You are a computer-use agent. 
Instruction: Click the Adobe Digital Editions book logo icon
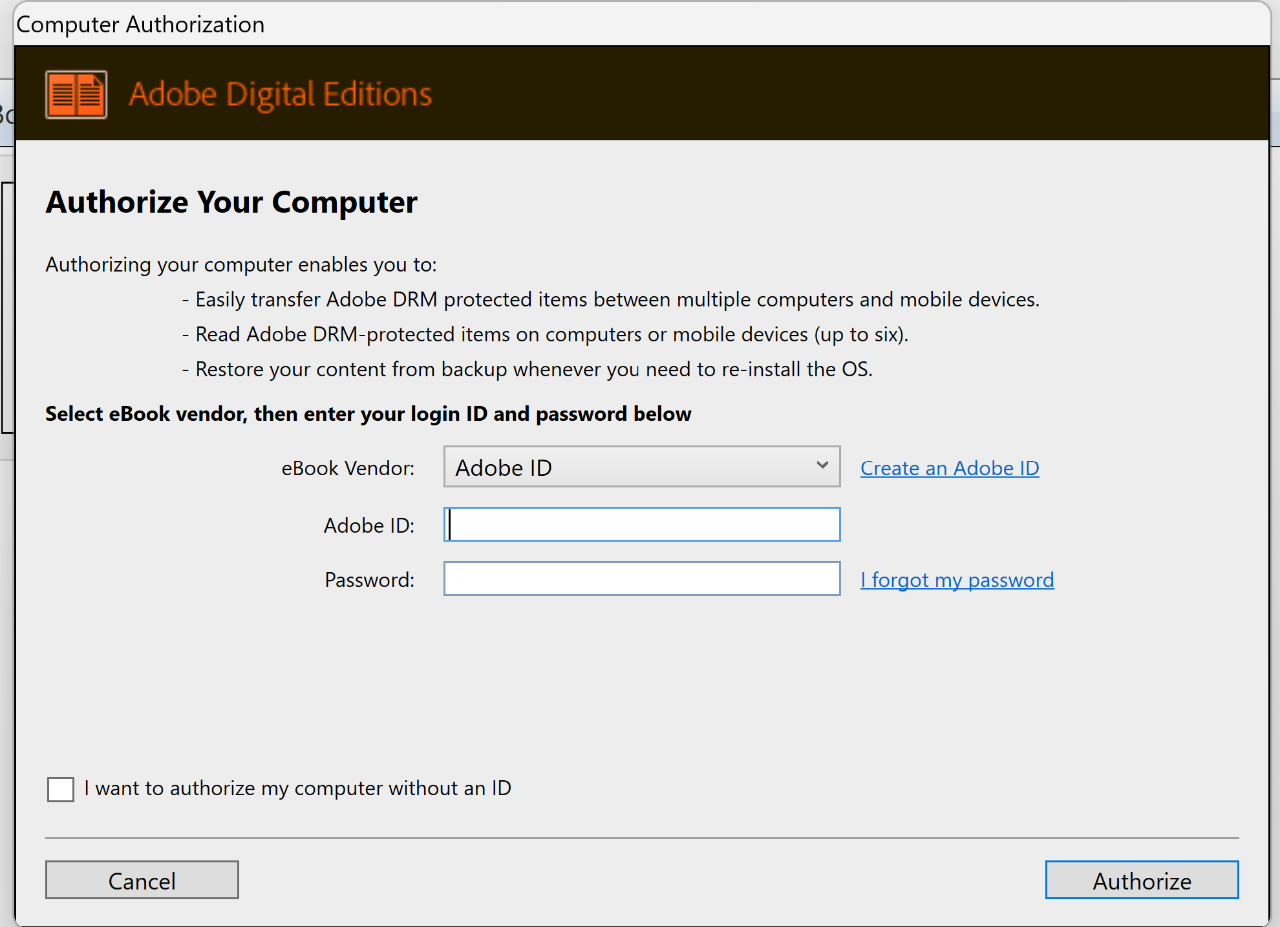click(x=76, y=95)
